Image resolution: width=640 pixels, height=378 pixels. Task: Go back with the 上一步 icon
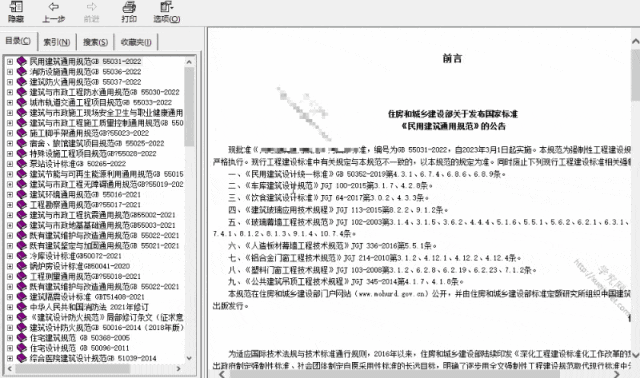[53, 11]
